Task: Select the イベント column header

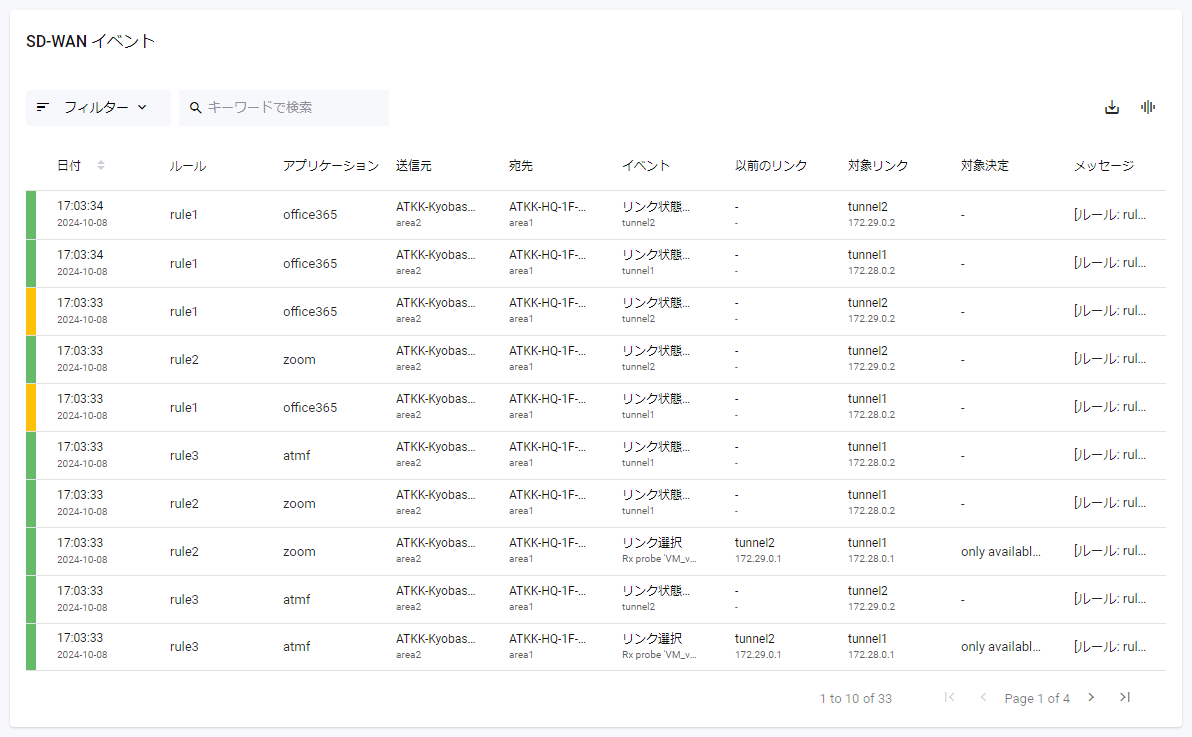Action: (646, 166)
